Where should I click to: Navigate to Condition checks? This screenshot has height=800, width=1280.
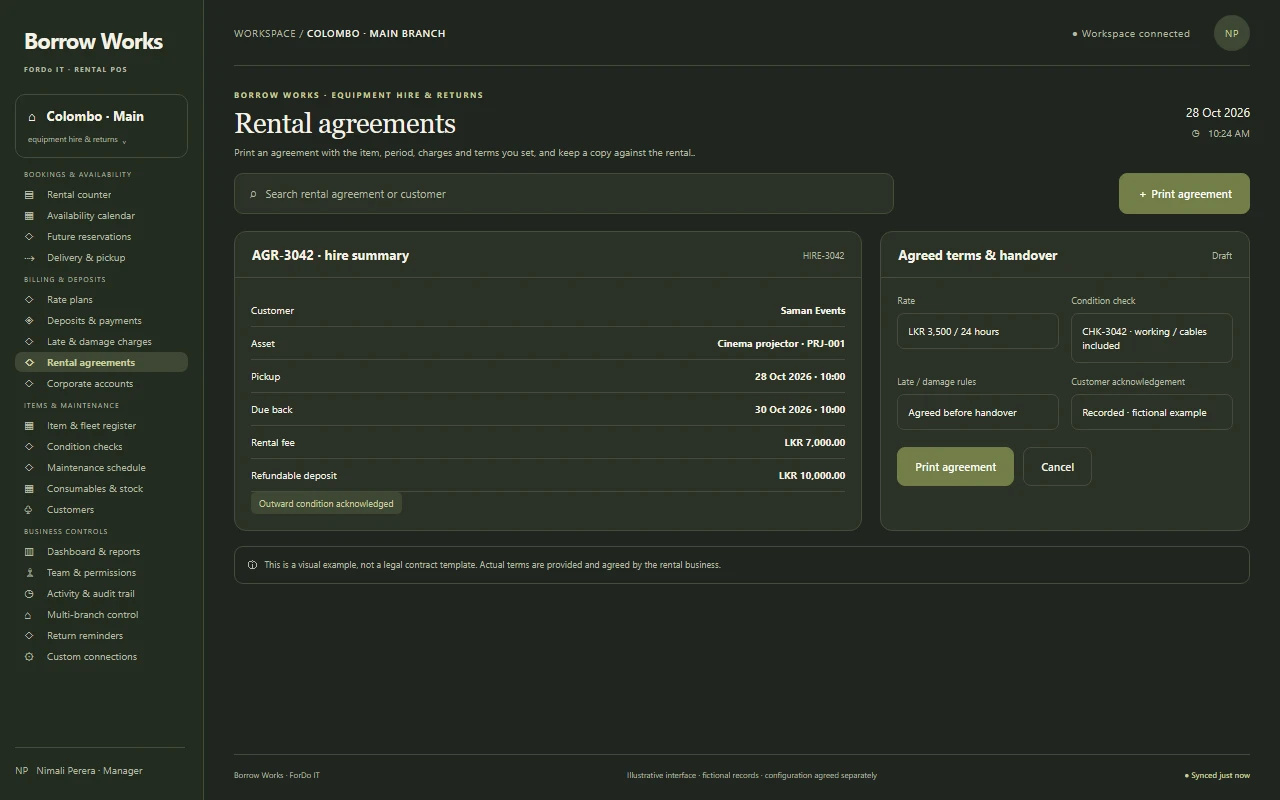101,447
